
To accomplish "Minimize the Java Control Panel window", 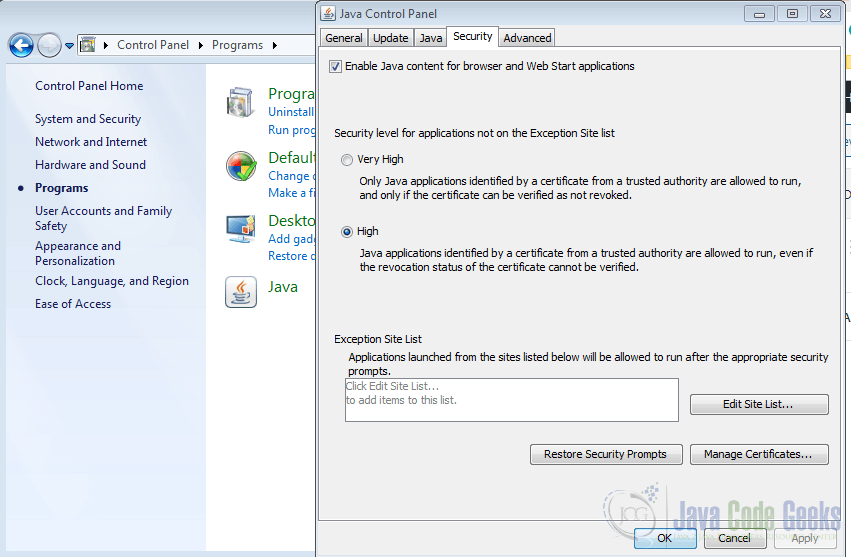I will coord(759,14).
